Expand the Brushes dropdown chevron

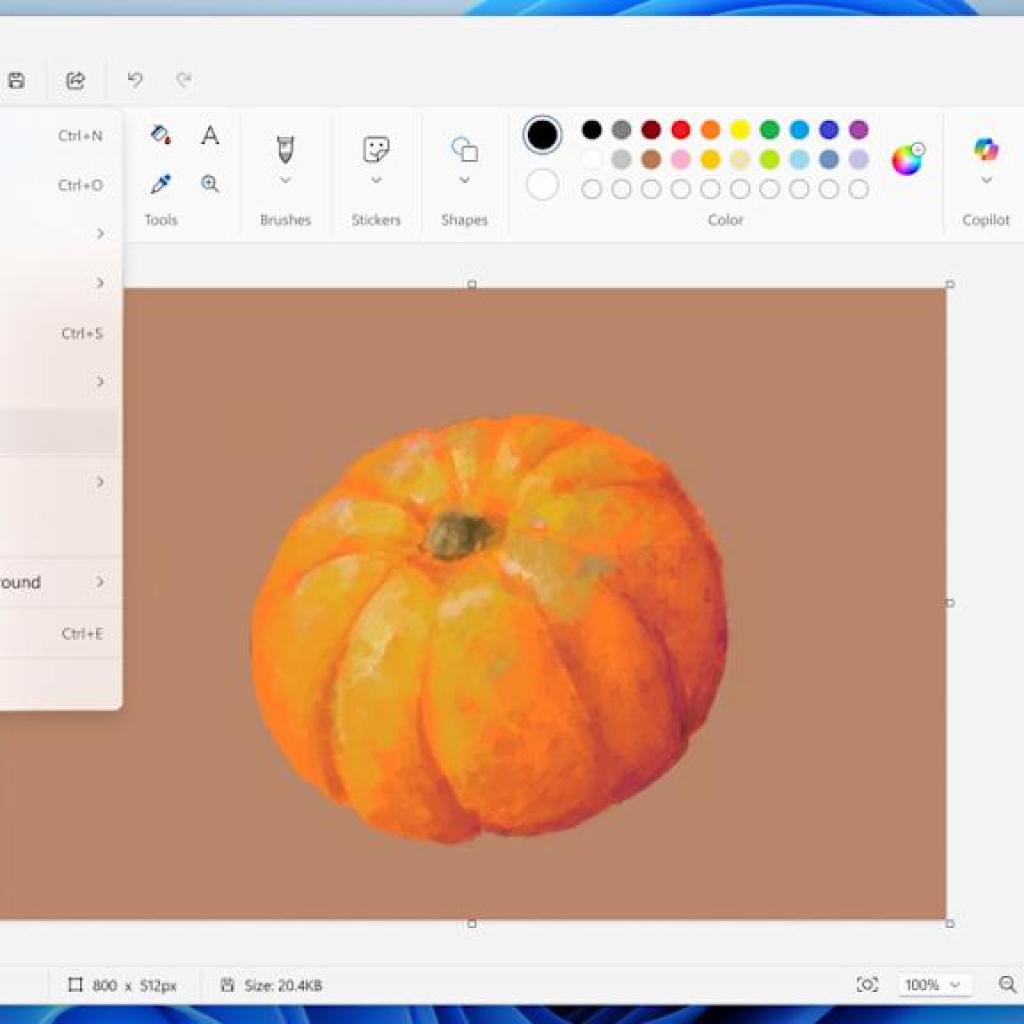(285, 181)
